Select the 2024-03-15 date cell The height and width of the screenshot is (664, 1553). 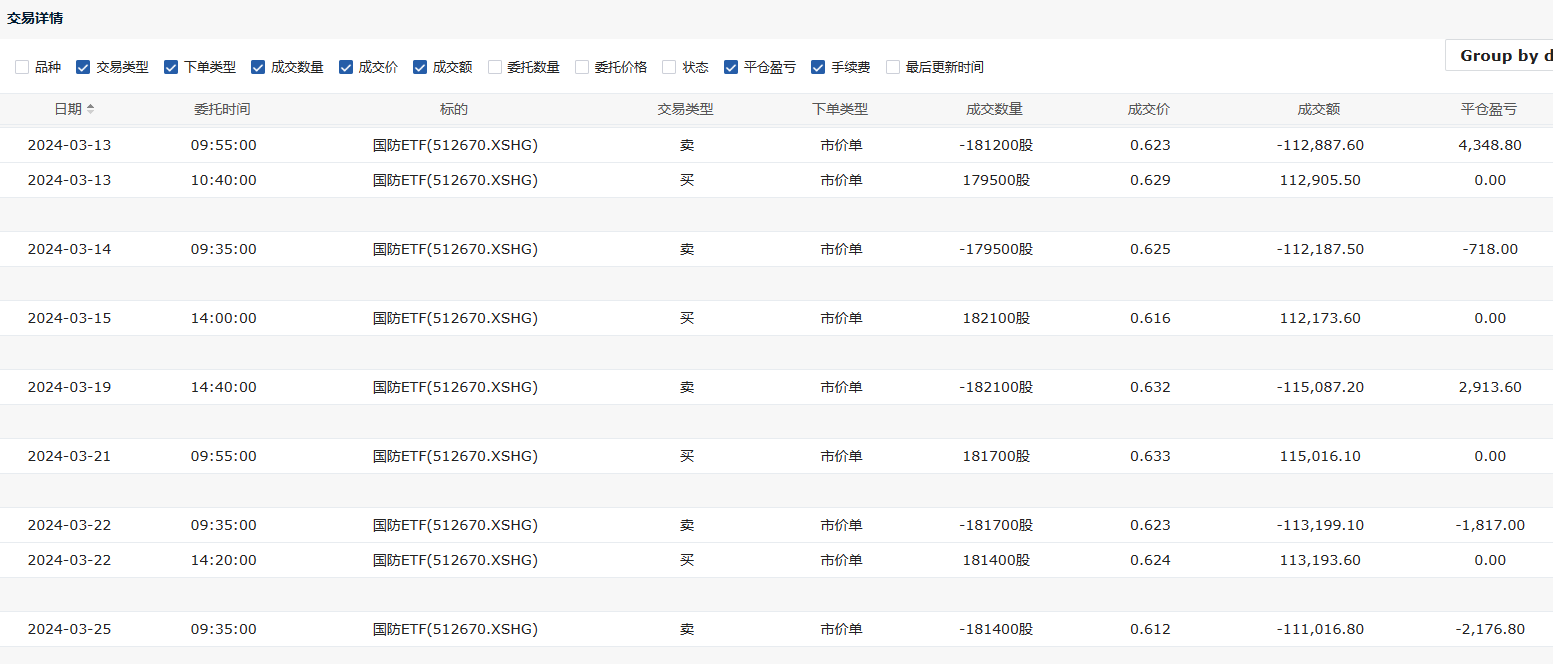click(x=69, y=318)
